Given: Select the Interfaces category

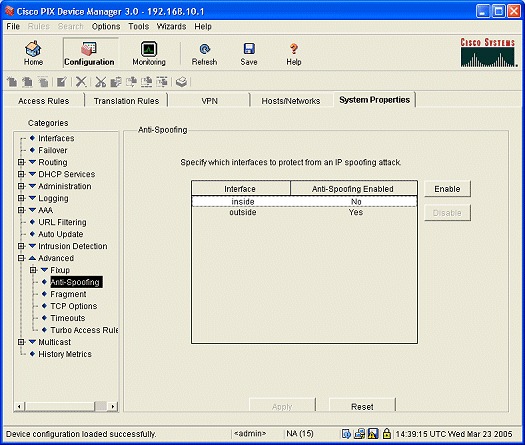Looking at the screenshot, I should coord(56,138).
